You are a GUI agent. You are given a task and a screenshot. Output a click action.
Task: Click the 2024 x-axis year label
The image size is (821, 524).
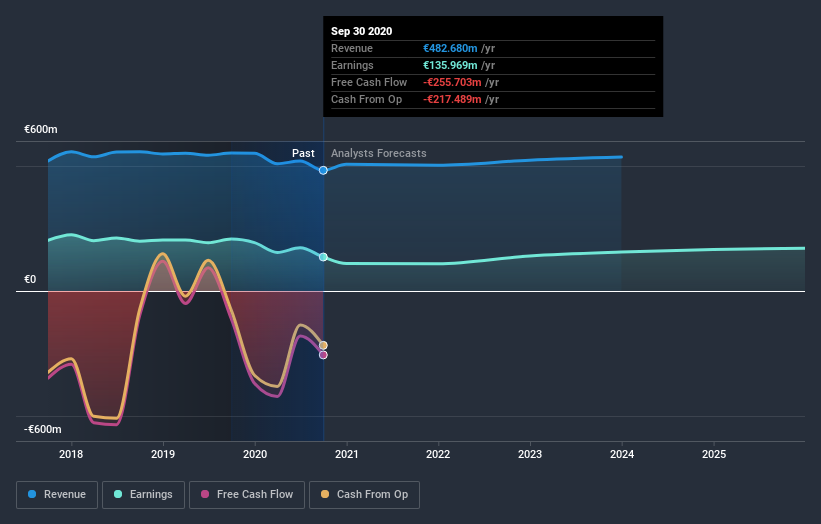tap(622, 454)
